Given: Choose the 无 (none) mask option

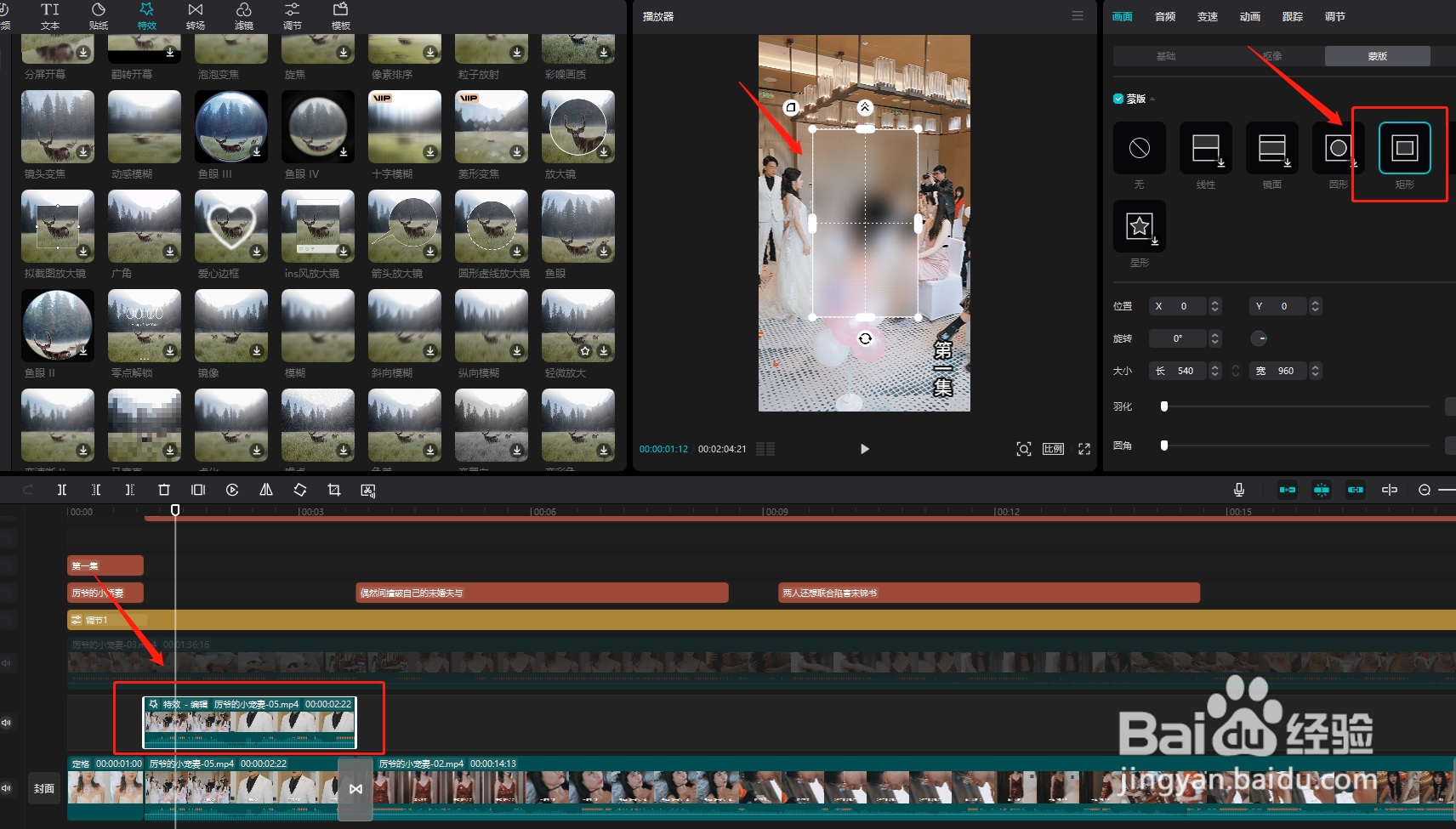Looking at the screenshot, I should 1139,148.
